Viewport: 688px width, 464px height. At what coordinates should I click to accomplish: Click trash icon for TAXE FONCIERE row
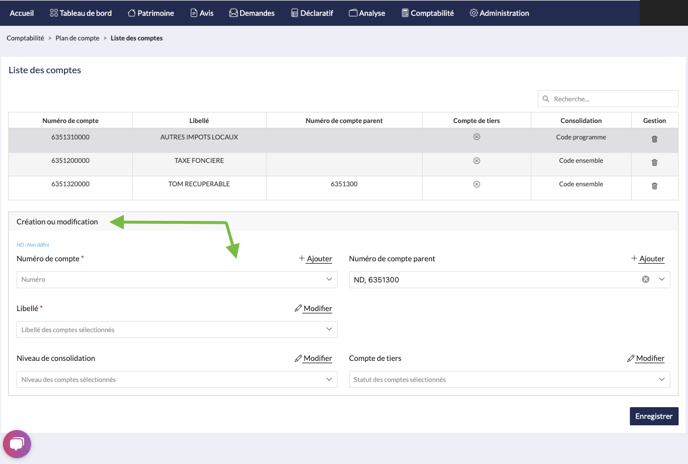point(654,162)
